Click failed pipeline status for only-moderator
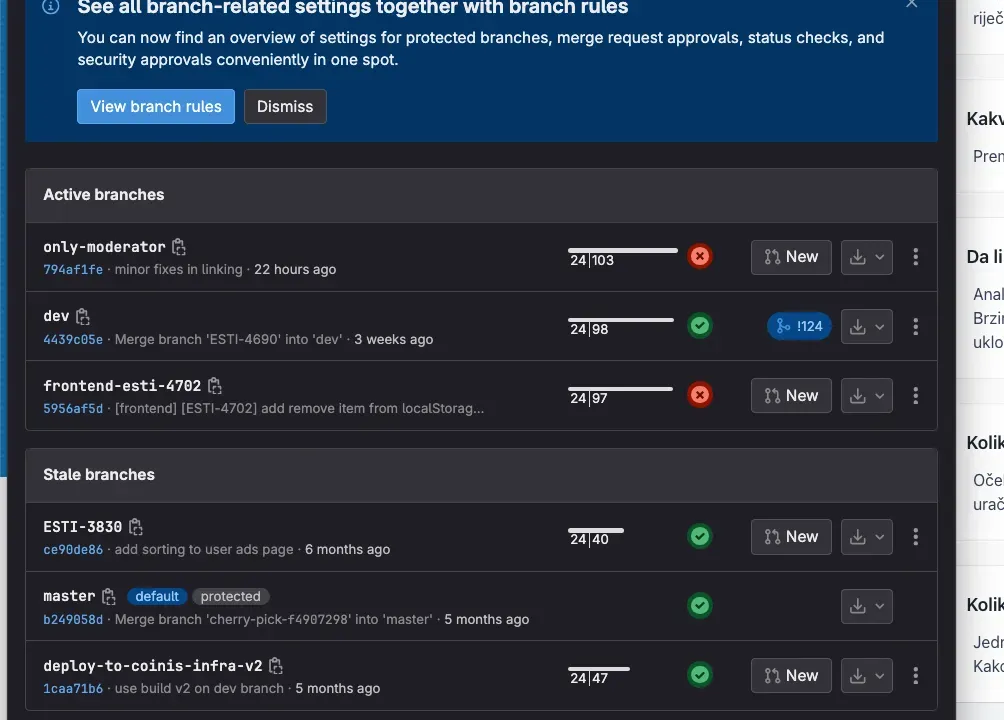 click(700, 257)
